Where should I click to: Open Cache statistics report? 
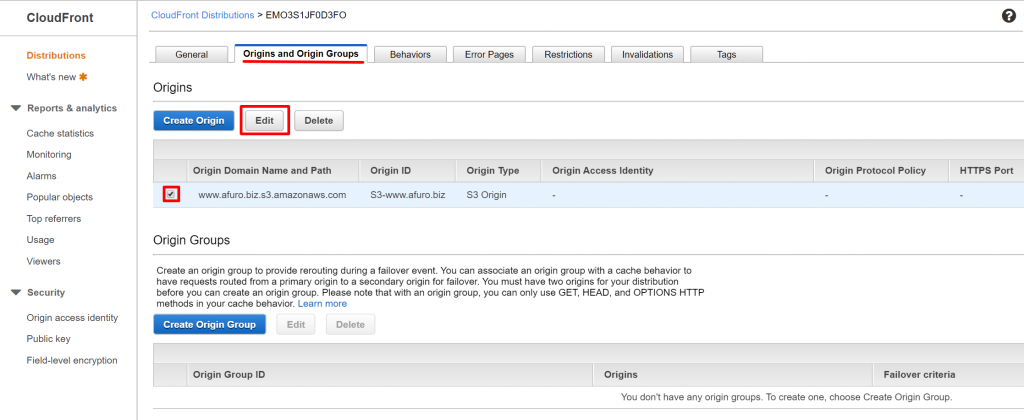point(60,133)
